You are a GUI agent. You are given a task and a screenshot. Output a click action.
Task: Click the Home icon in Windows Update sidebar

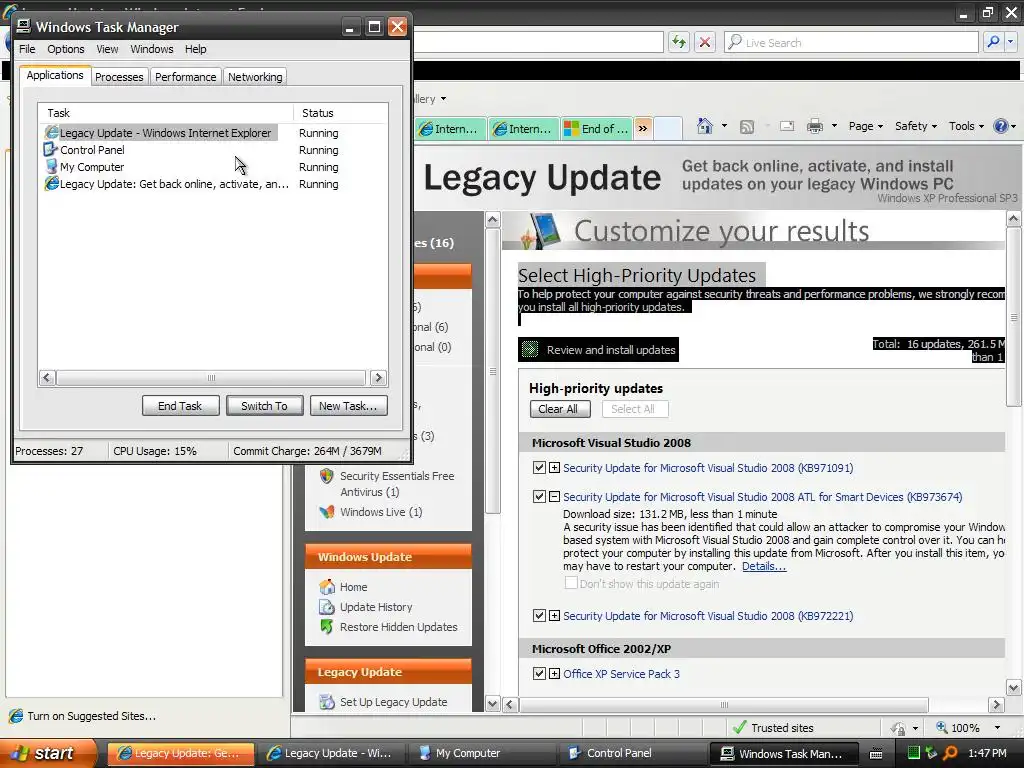(x=327, y=587)
